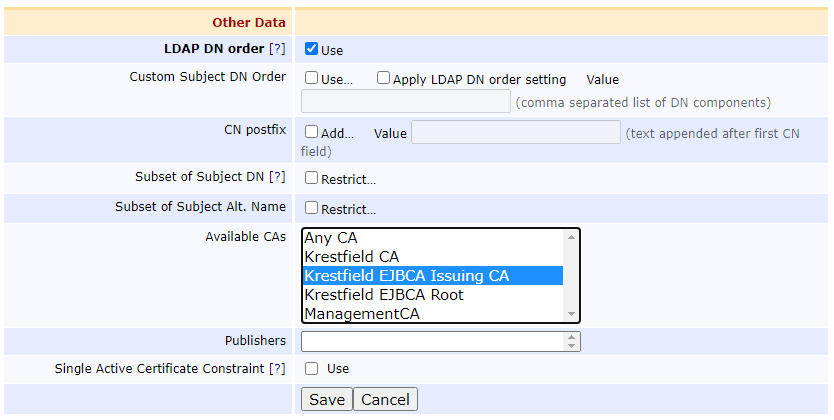Open Subset of Subject DN help [?]
Viewport: 834px width, 420px height.
(x=277, y=177)
